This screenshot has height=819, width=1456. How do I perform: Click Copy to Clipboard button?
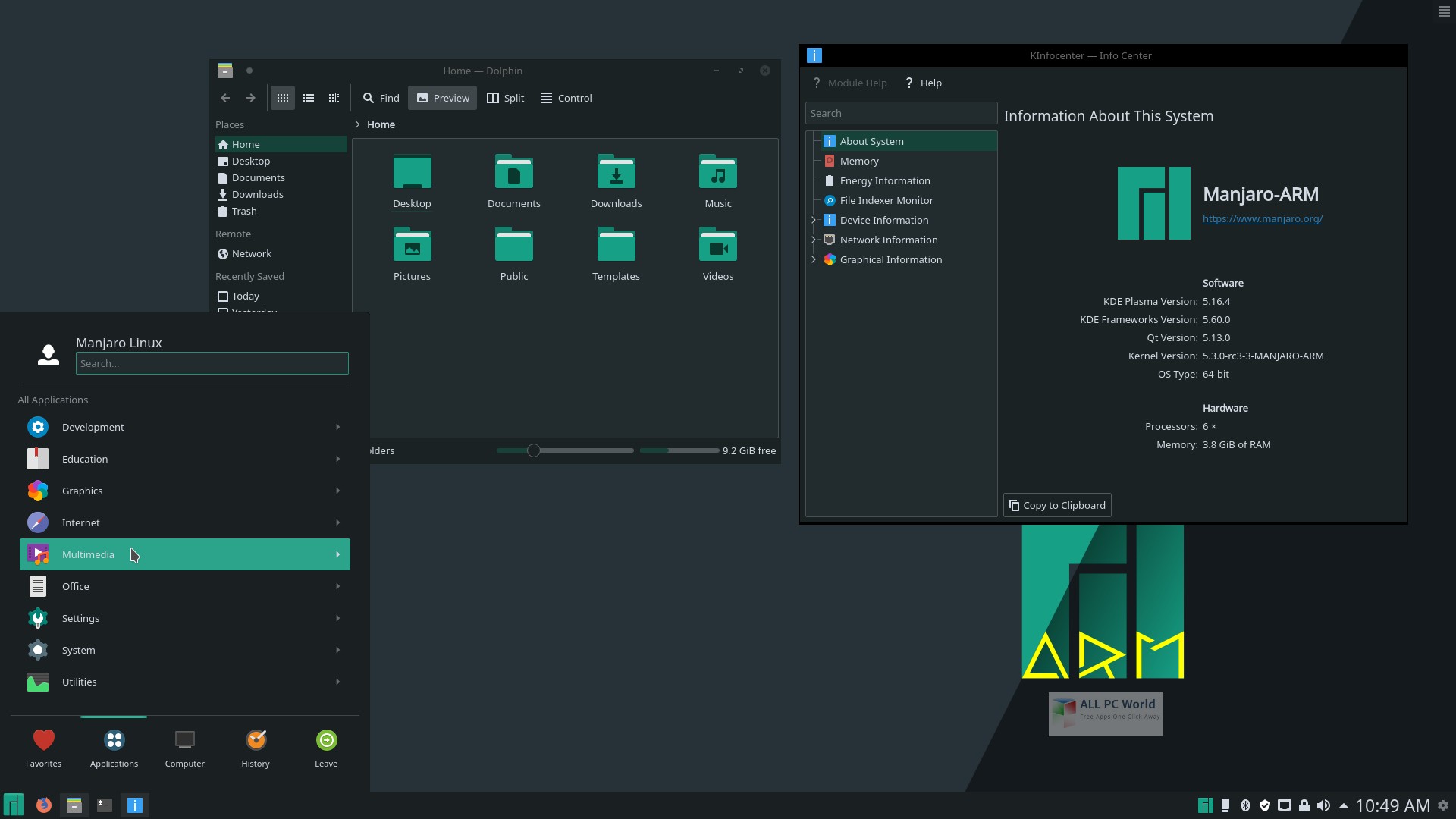click(1057, 505)
